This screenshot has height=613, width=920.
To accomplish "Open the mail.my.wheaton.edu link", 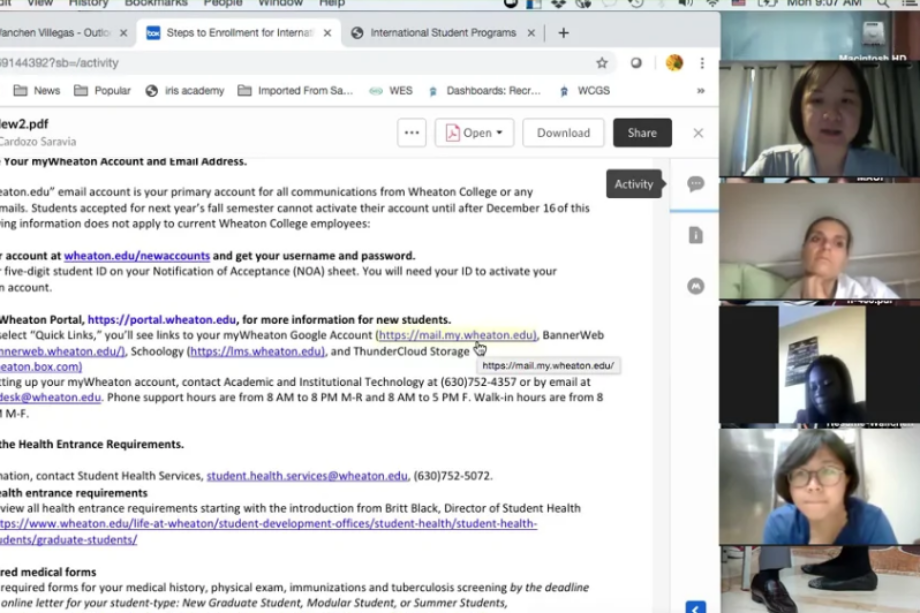I will pos(456,335).
